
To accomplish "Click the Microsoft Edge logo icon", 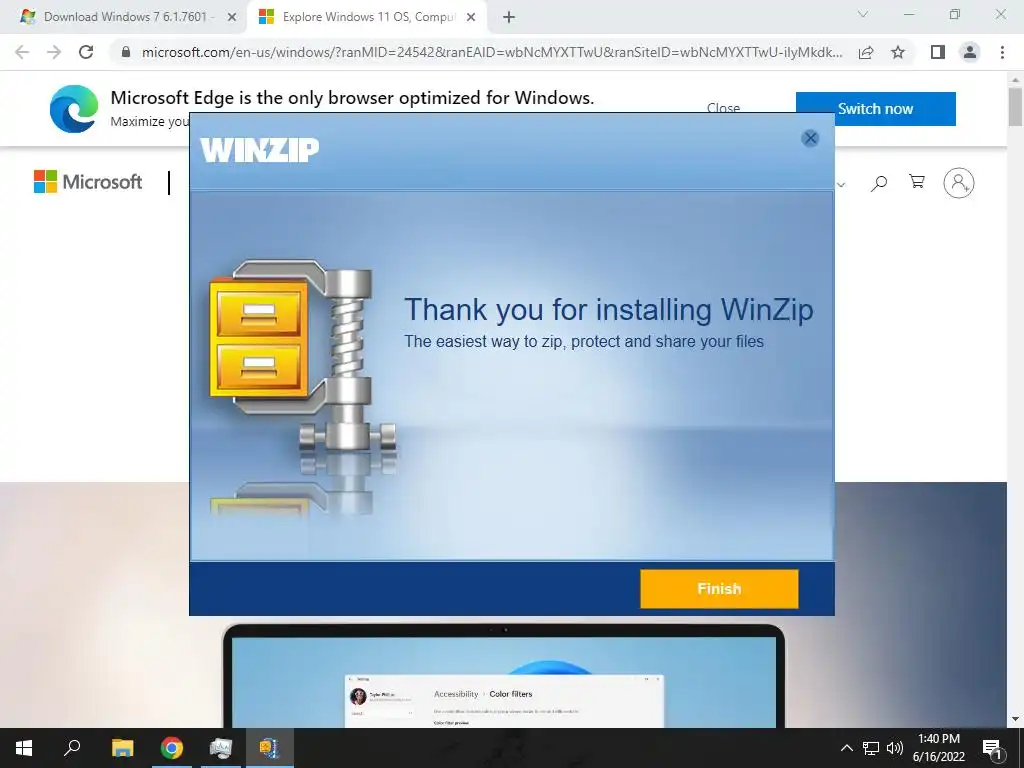I will pyautogui.click(x=74, y=109).
